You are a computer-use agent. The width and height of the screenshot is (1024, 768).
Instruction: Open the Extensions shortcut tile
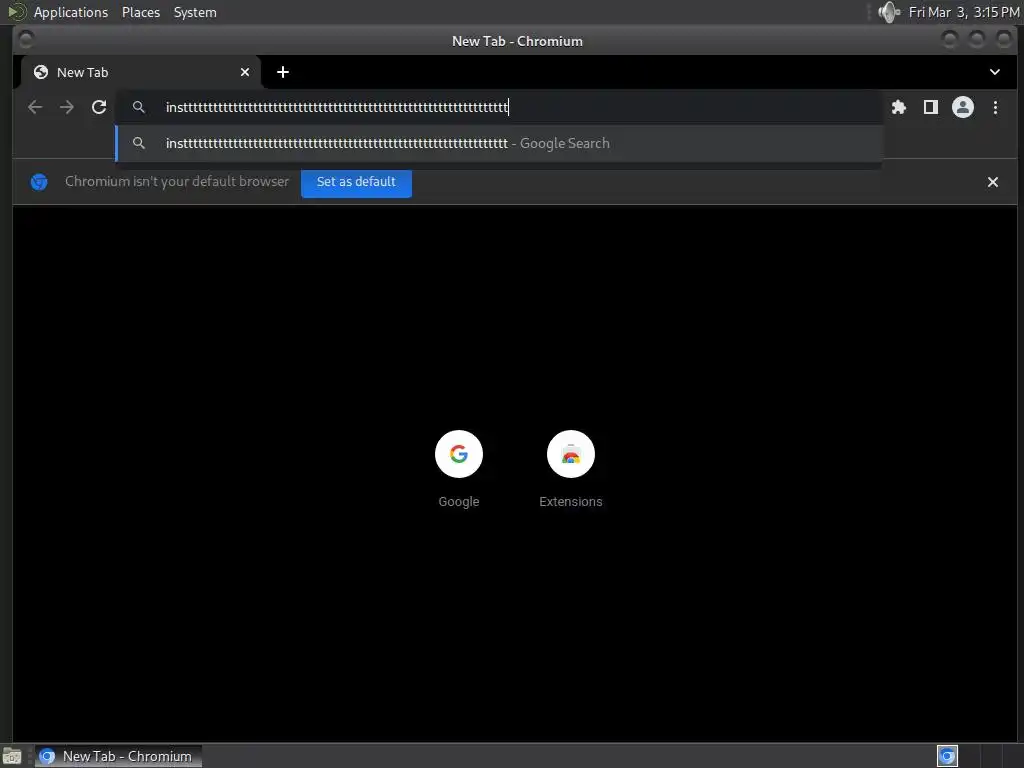(571, 469)
